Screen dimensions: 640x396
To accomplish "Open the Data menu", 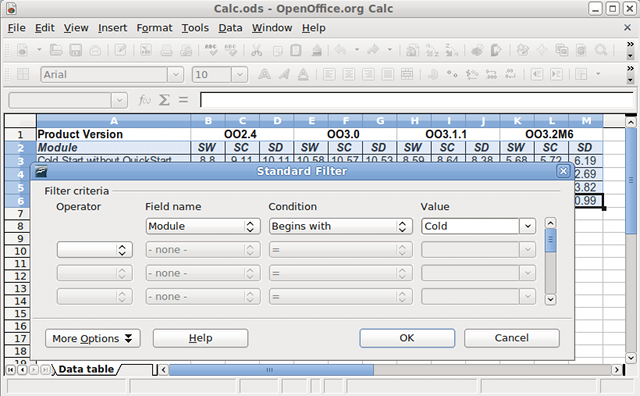I will [x=230, y=28].
